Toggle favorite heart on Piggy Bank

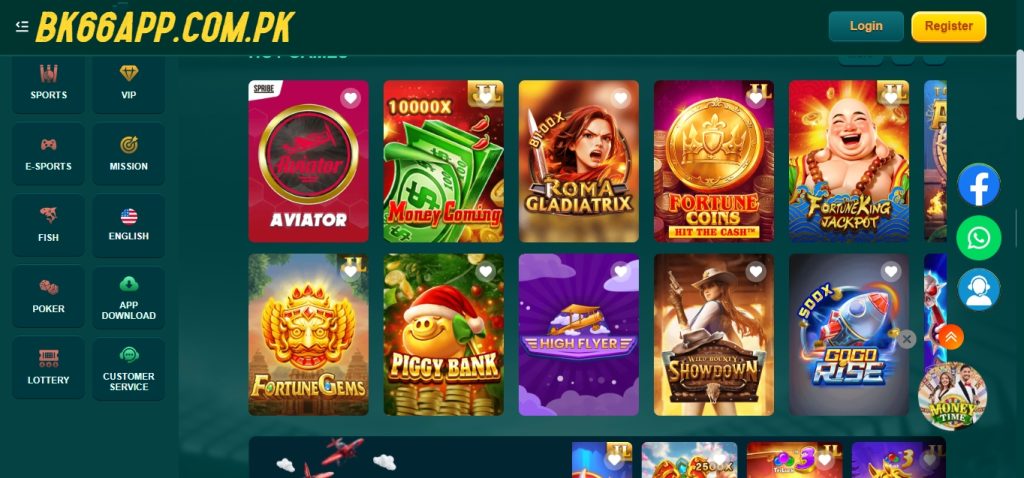click(x=485, y=272)
